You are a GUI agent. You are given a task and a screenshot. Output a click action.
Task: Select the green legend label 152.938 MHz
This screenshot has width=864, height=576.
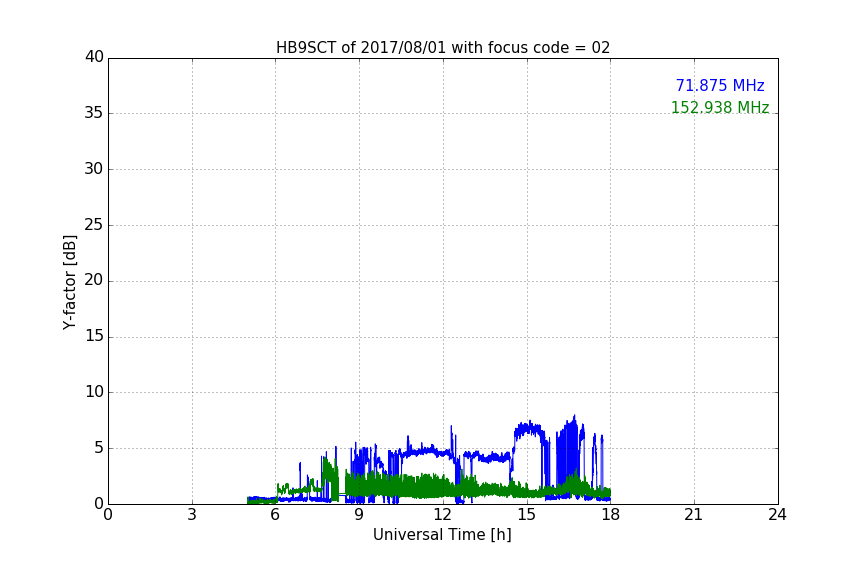click(x=720, y=107)
